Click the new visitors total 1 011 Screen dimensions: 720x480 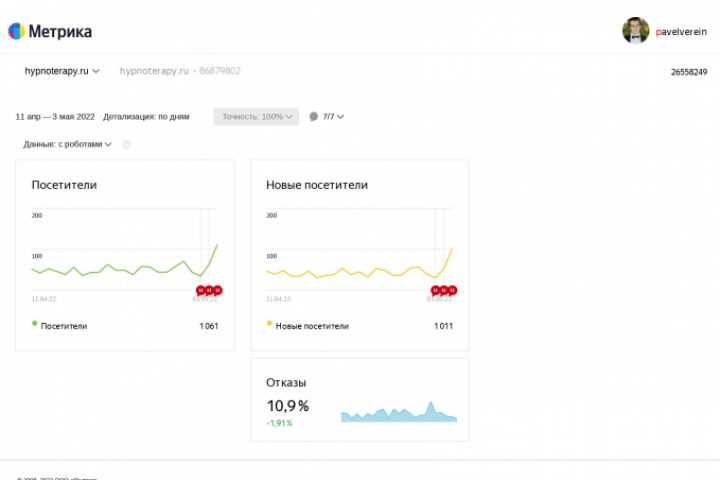point(444,326)
